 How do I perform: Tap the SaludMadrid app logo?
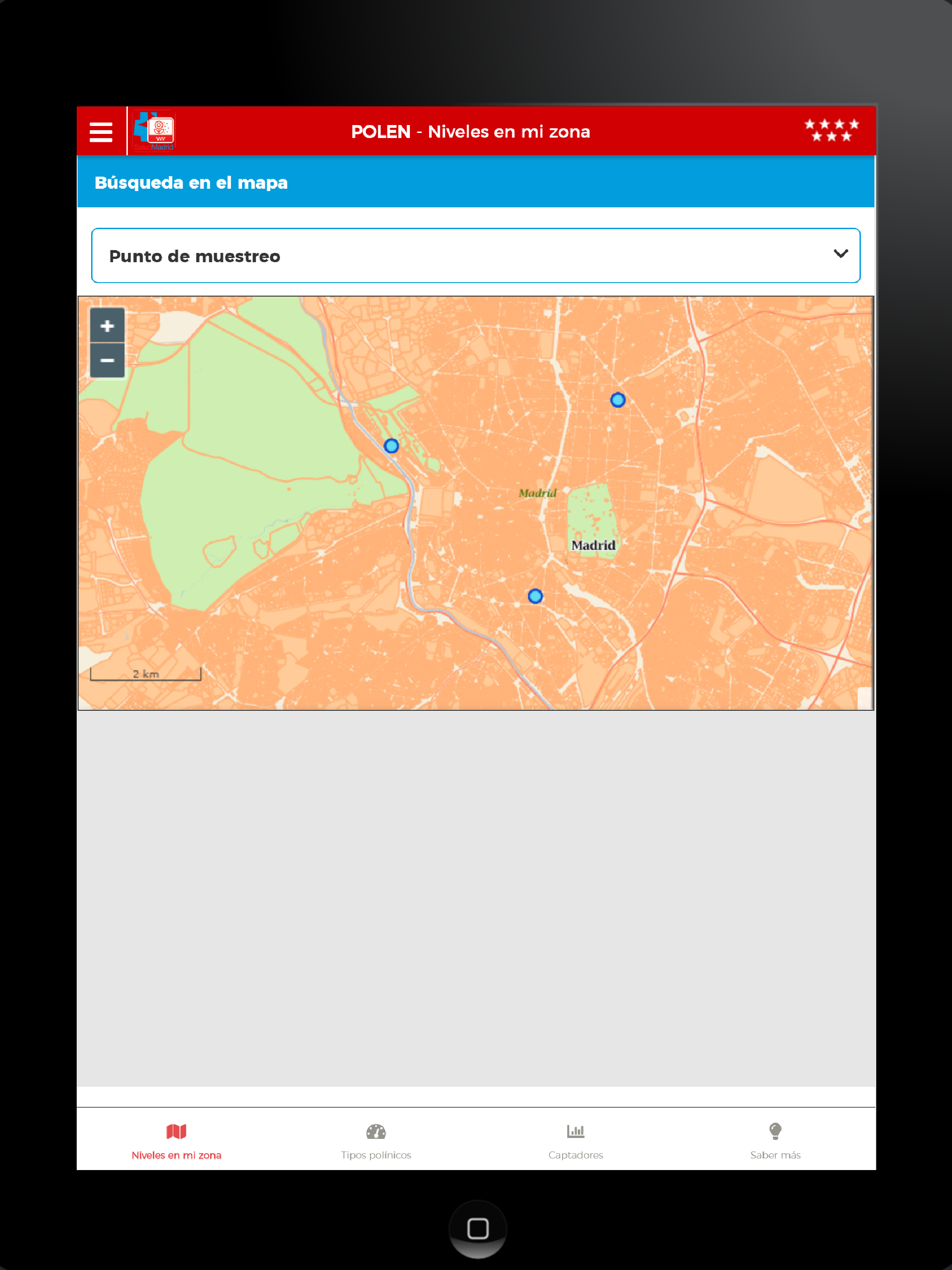(x=153, y=132)
